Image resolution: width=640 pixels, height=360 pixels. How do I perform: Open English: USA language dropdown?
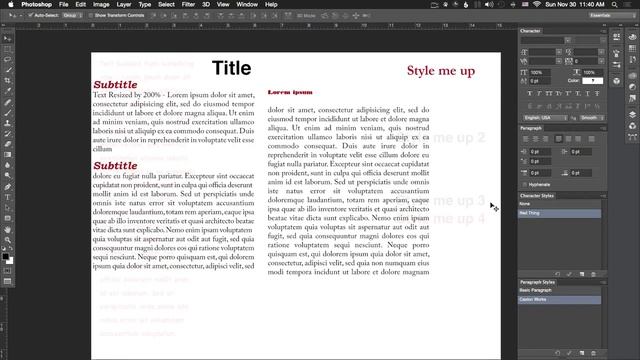(x=545, y=118)
